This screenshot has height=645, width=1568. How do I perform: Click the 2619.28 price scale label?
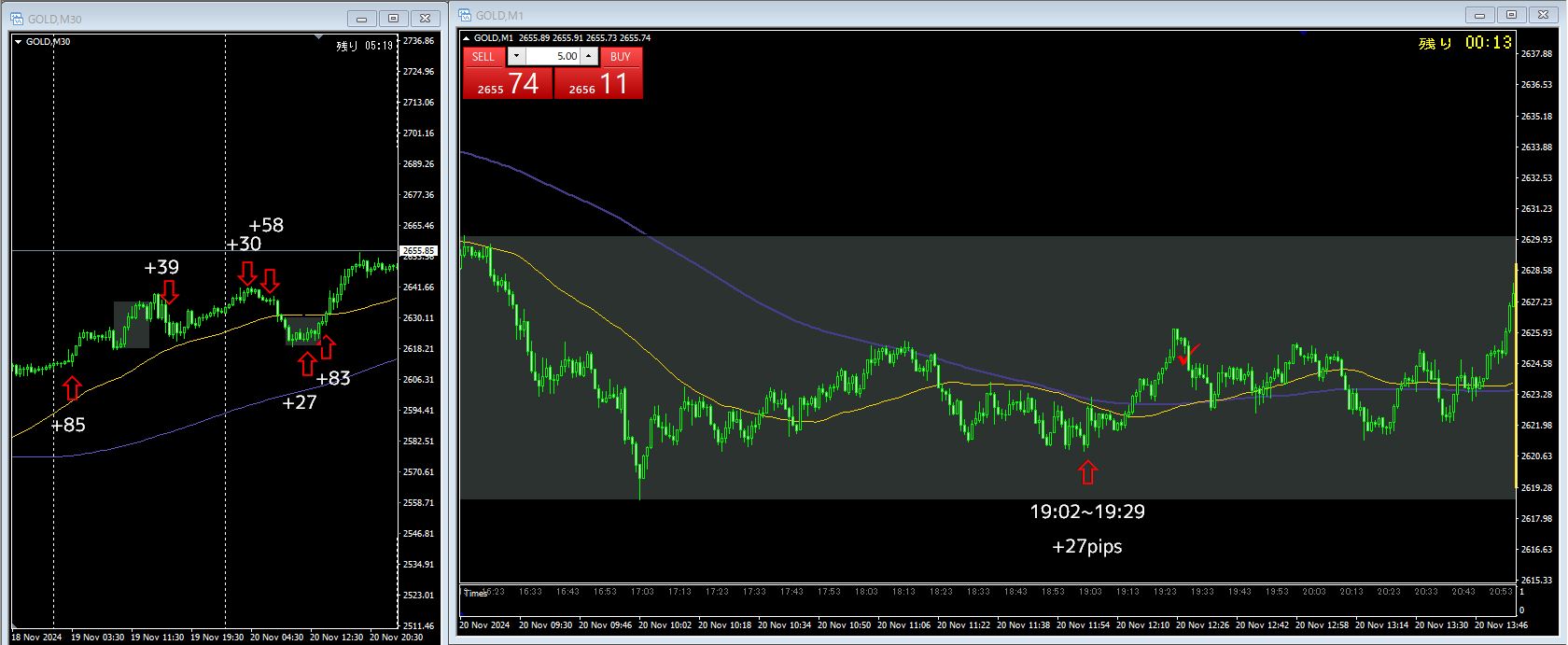click(1536, 487)
